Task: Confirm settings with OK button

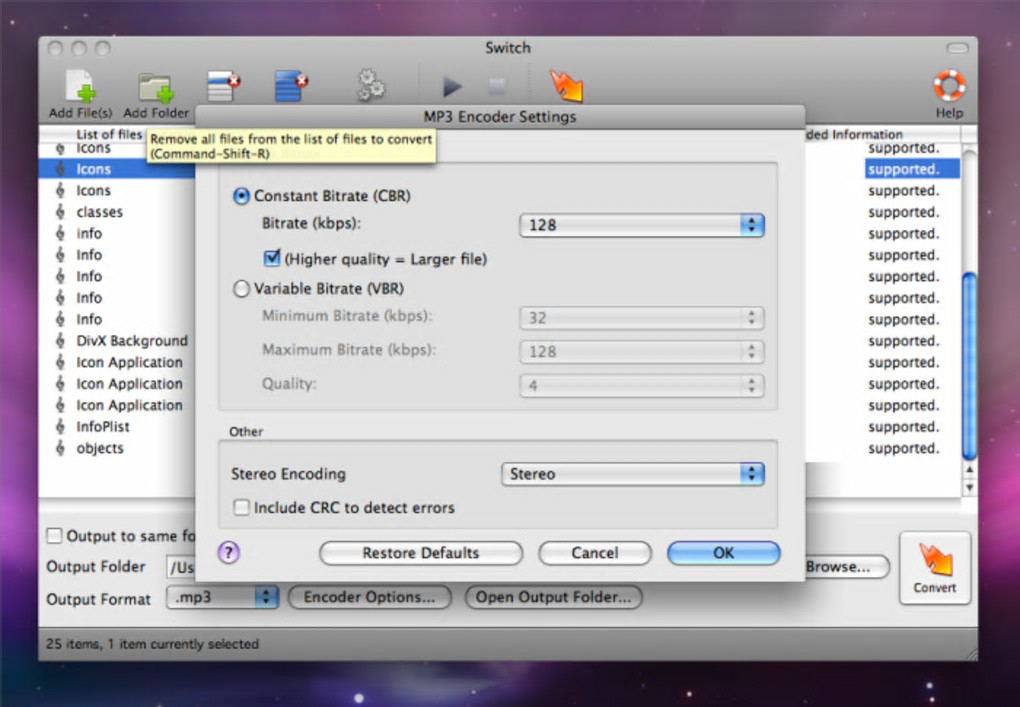Action: [723, 553]
